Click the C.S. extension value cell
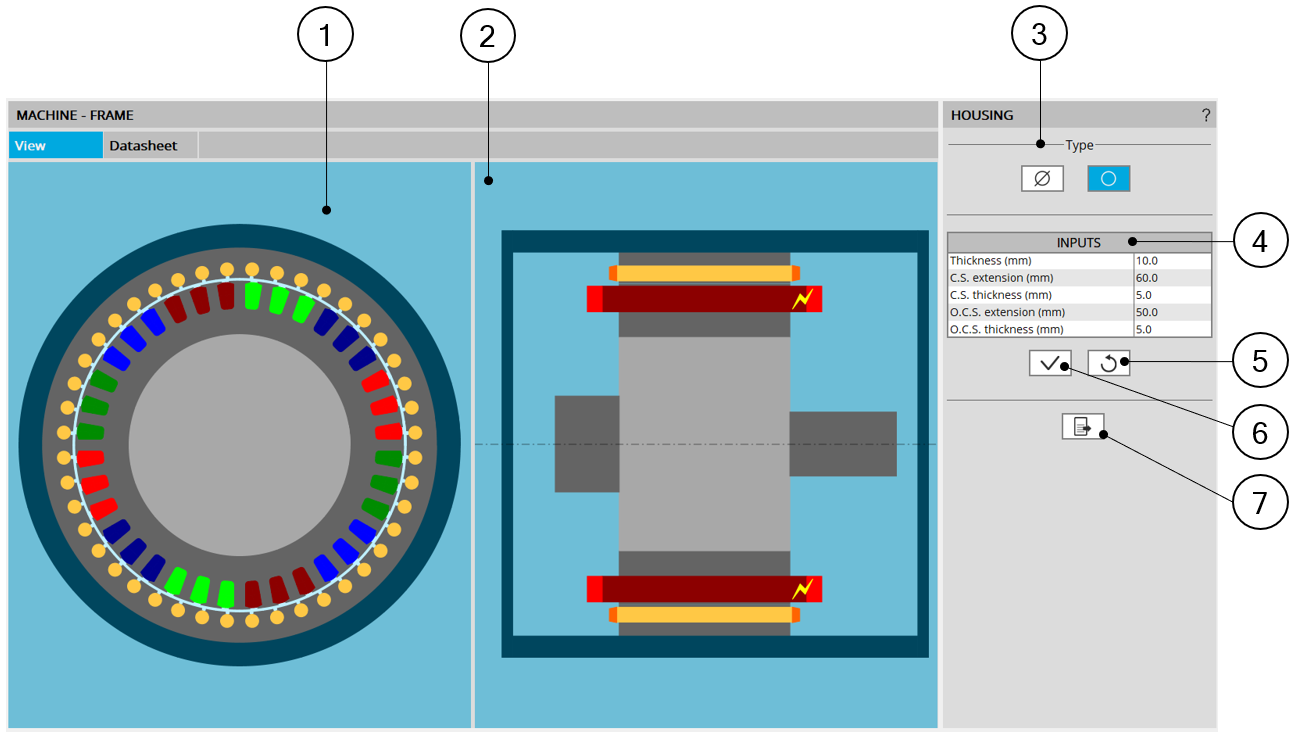The image size is (1297, 741). [1171, 278]
